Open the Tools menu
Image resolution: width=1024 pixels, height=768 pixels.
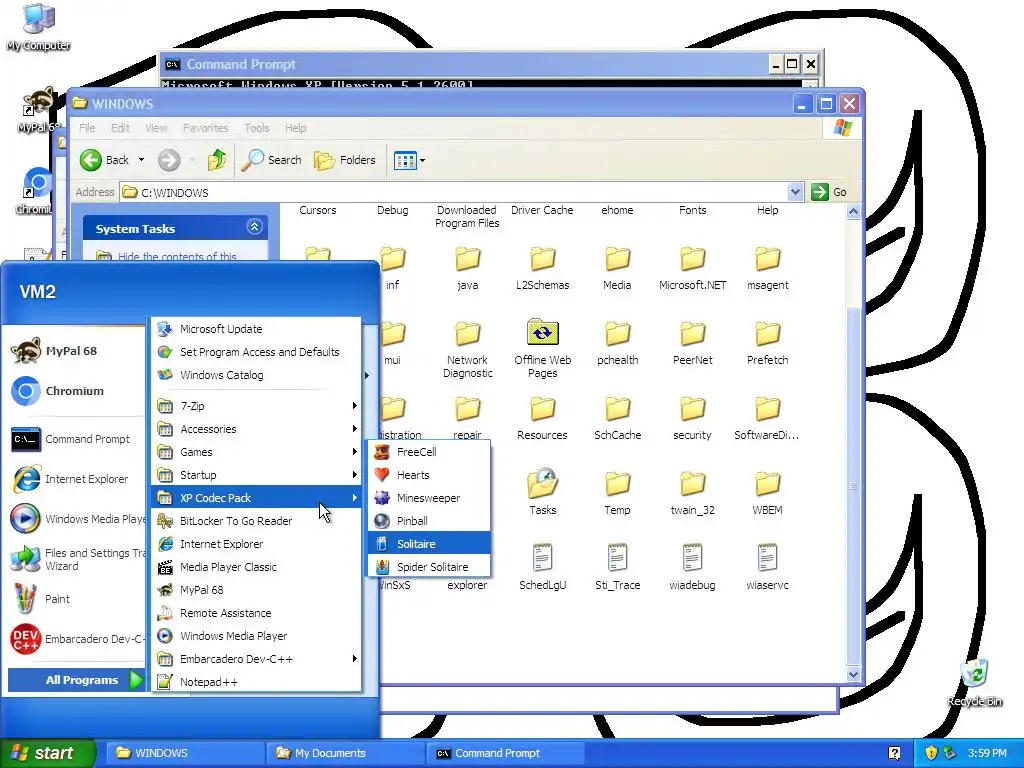(x=257, y=128)
